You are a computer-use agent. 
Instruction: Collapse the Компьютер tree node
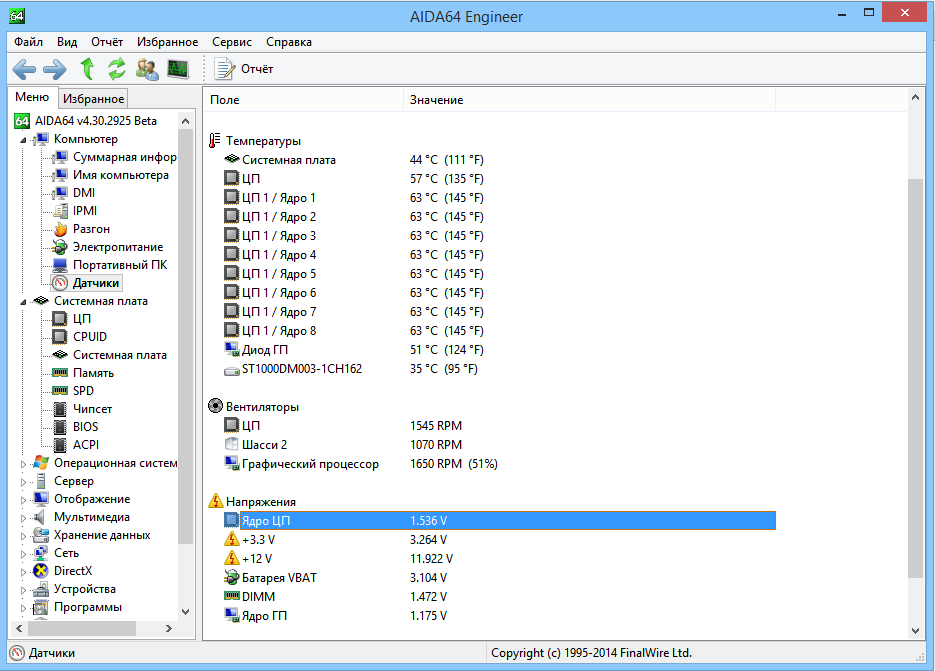tap(23, 140)
